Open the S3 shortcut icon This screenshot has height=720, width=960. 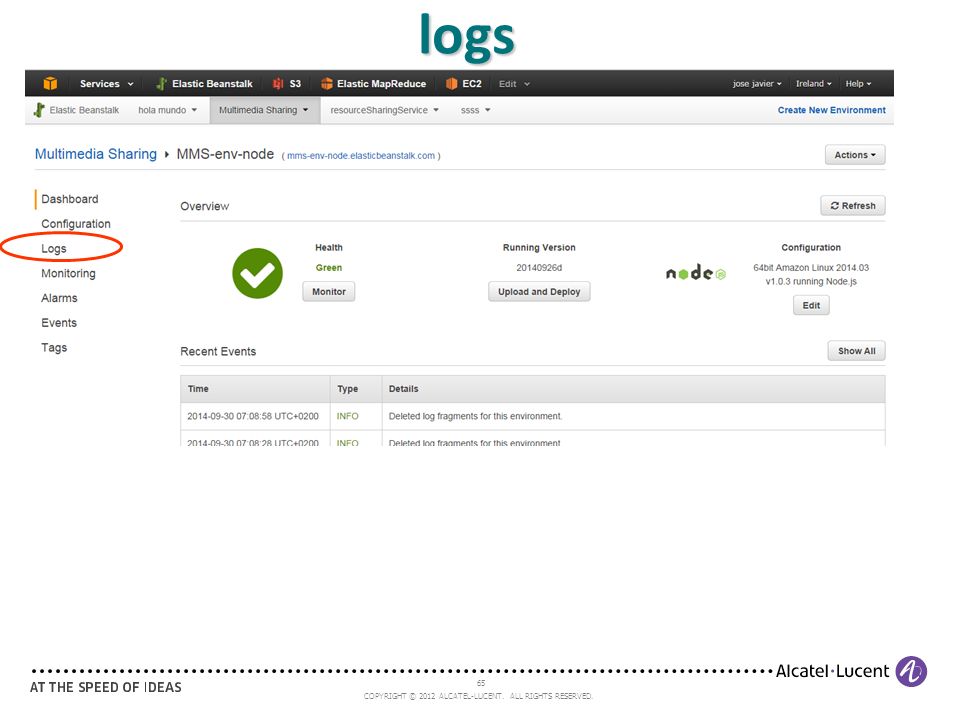278,84
